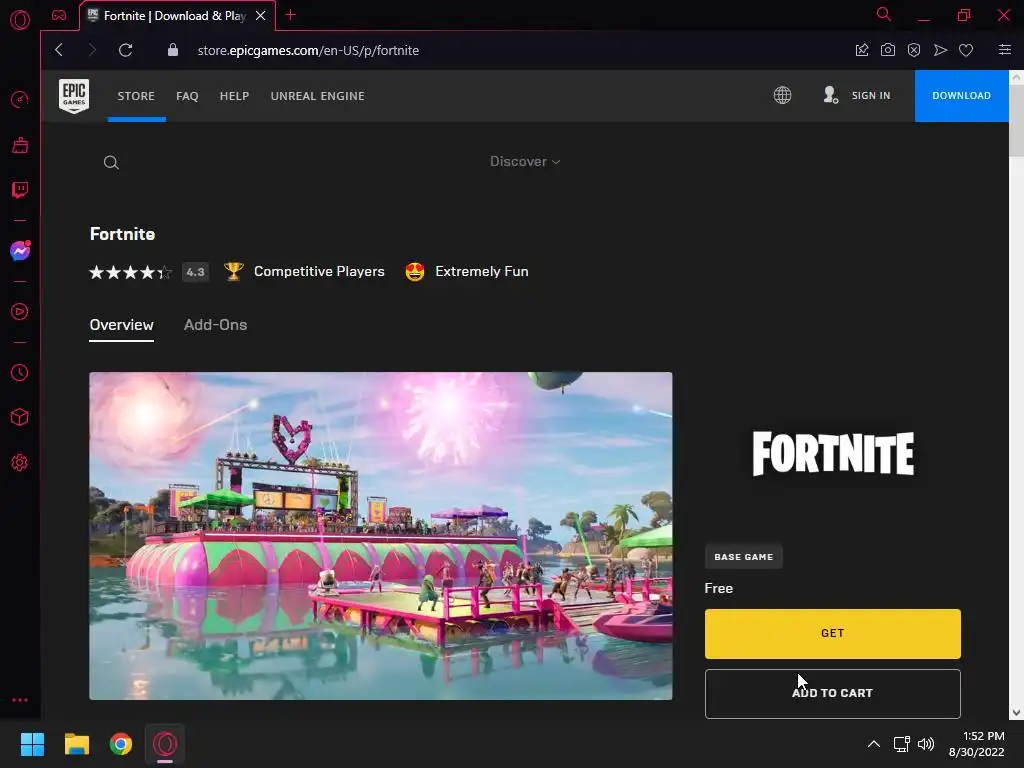Open the FAQ nav item
1024x768 pixels.
187,96
